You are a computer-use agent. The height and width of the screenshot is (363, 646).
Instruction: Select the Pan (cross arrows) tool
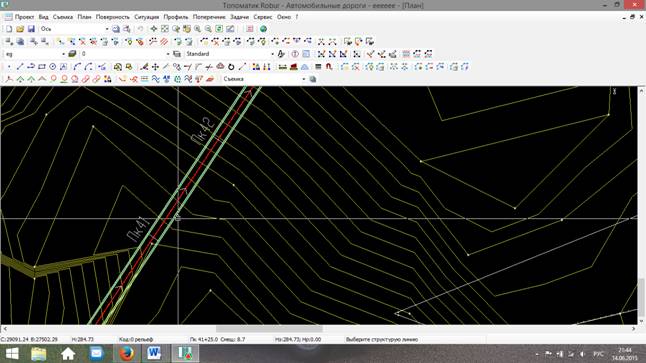154,29
